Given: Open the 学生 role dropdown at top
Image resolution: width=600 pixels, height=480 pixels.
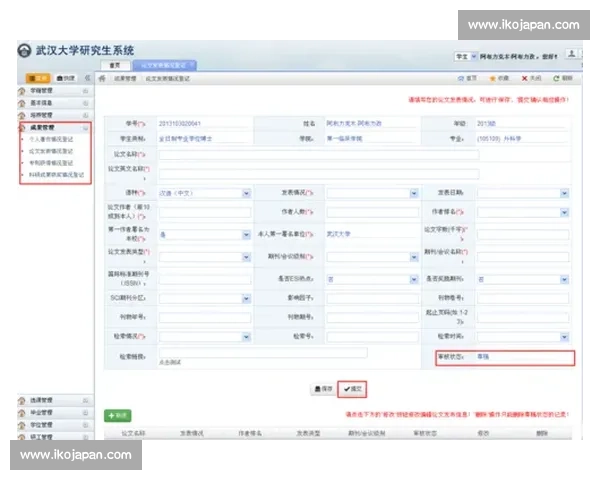Looking at the screenshot, I should 475,56.
